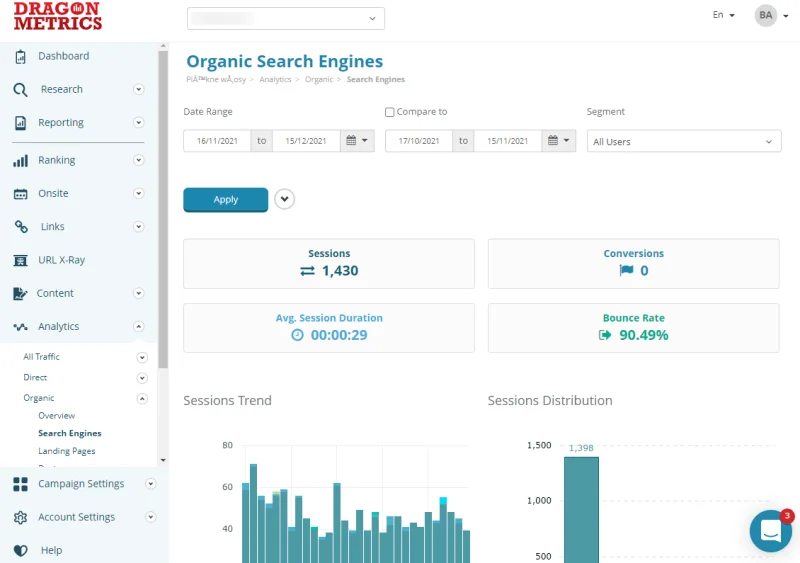Open the En language dropdown

click(723, 15)
